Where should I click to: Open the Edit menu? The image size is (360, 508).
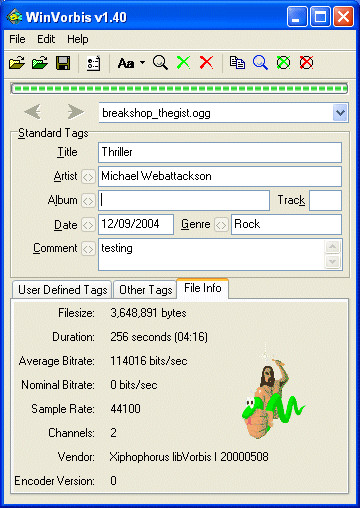pyautogui.click(x=46, y=39)
